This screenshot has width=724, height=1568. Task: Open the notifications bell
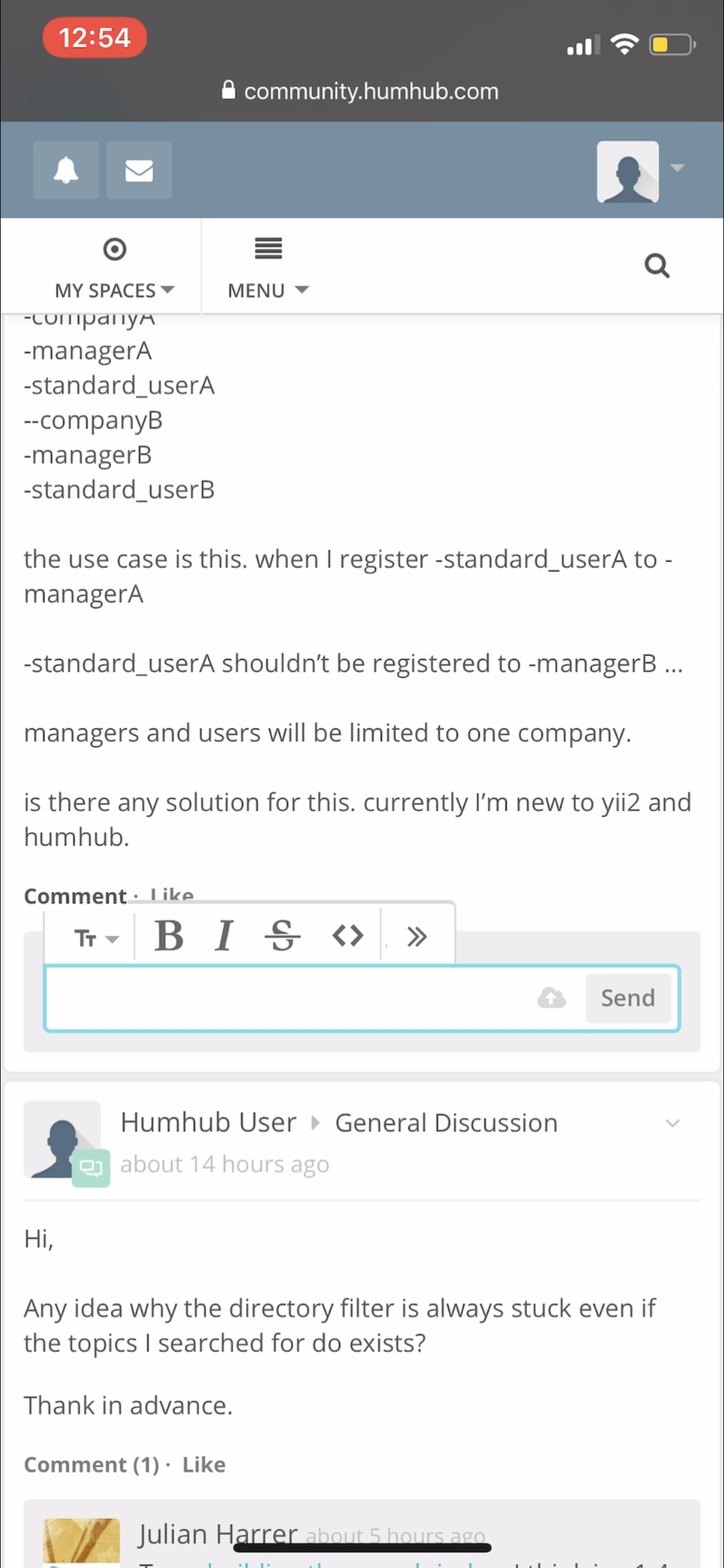point(65,169)
